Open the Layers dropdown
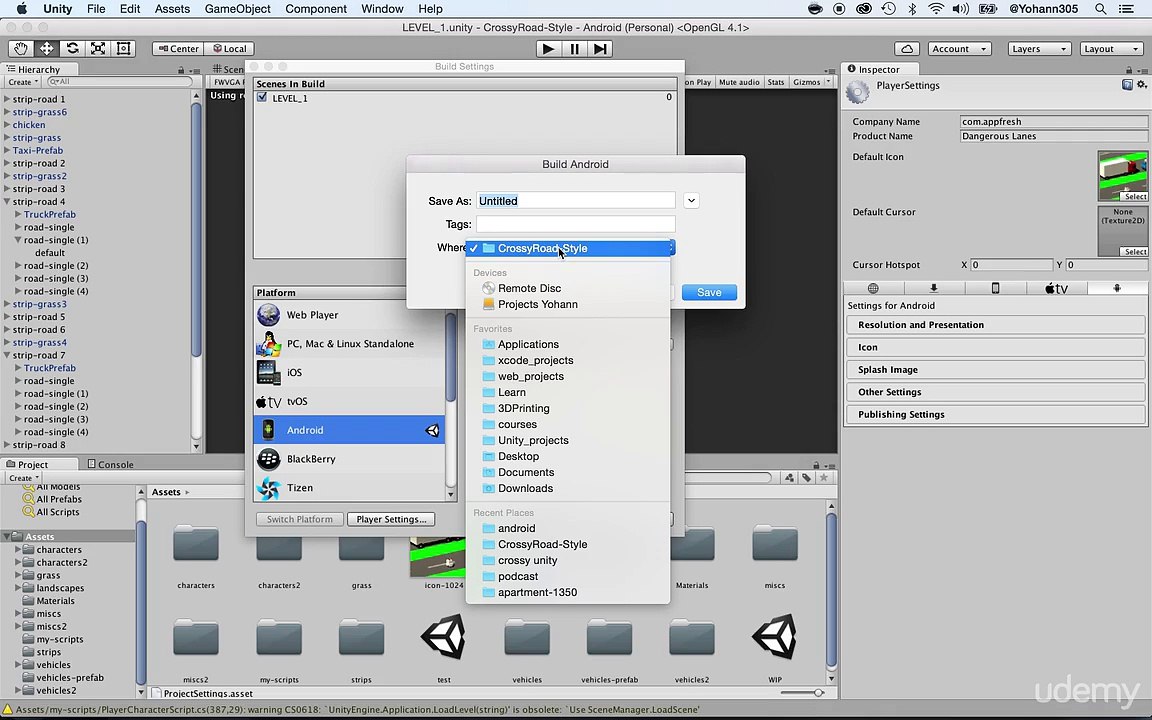This screenshot has width=1152, height=720. (x=1039, y=48)
